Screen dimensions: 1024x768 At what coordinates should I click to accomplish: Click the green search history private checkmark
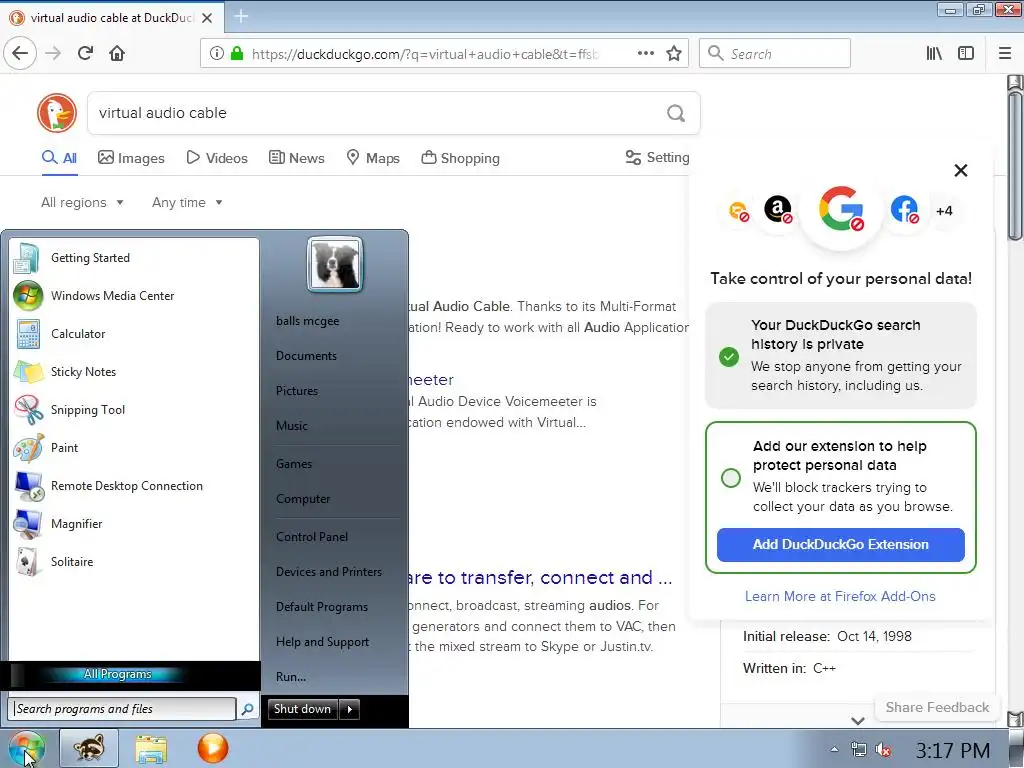click(729, 357)
